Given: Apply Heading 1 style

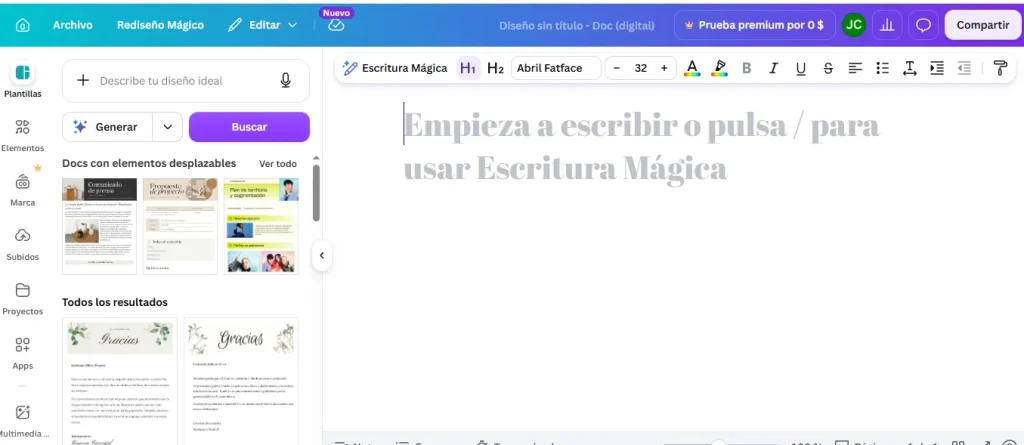Looking at the screenshot, I should (468, 68).
